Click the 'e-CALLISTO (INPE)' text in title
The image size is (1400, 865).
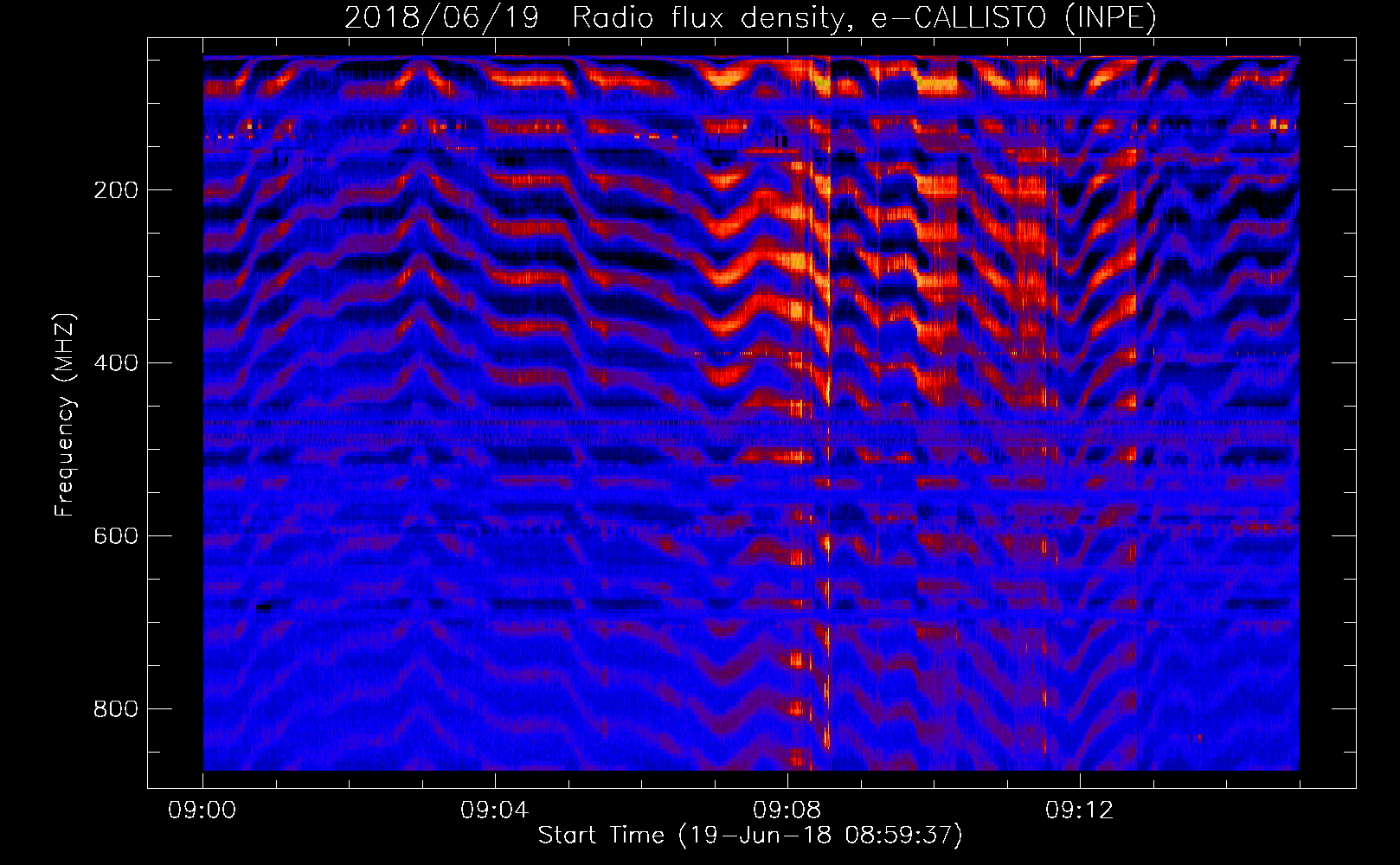pyautogui.click(x=1014, y=18)
